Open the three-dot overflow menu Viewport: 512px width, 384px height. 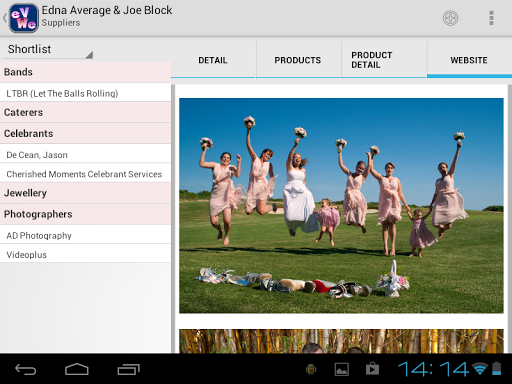point(491,18)
